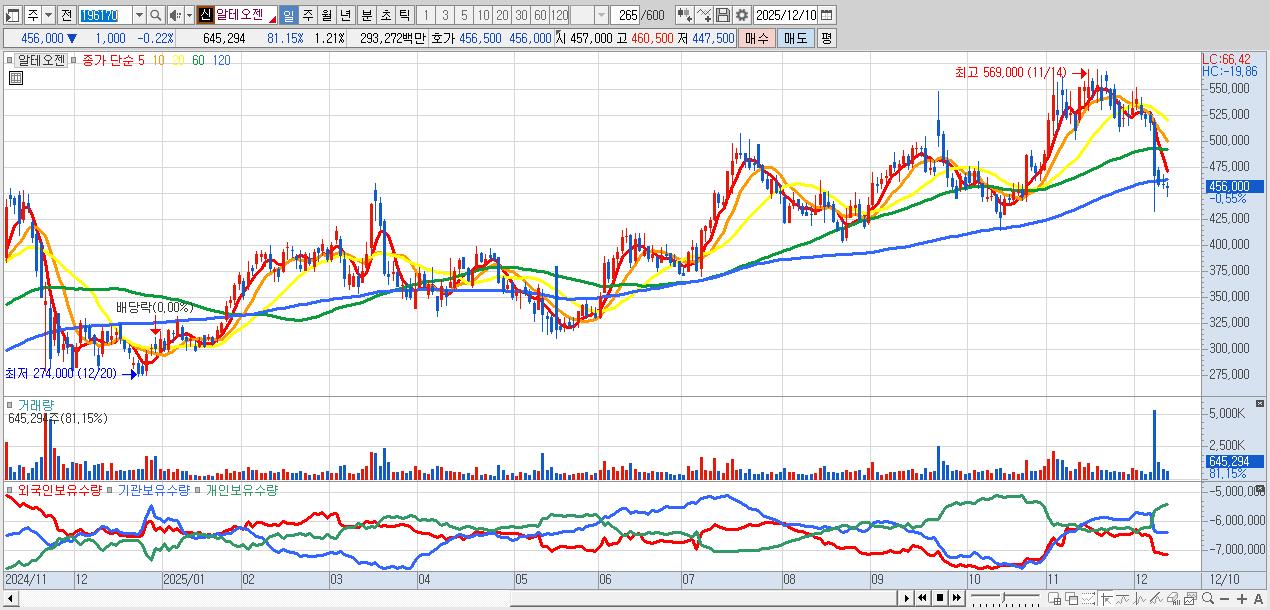Click the stock search magnifier icon

click(155, 16)
